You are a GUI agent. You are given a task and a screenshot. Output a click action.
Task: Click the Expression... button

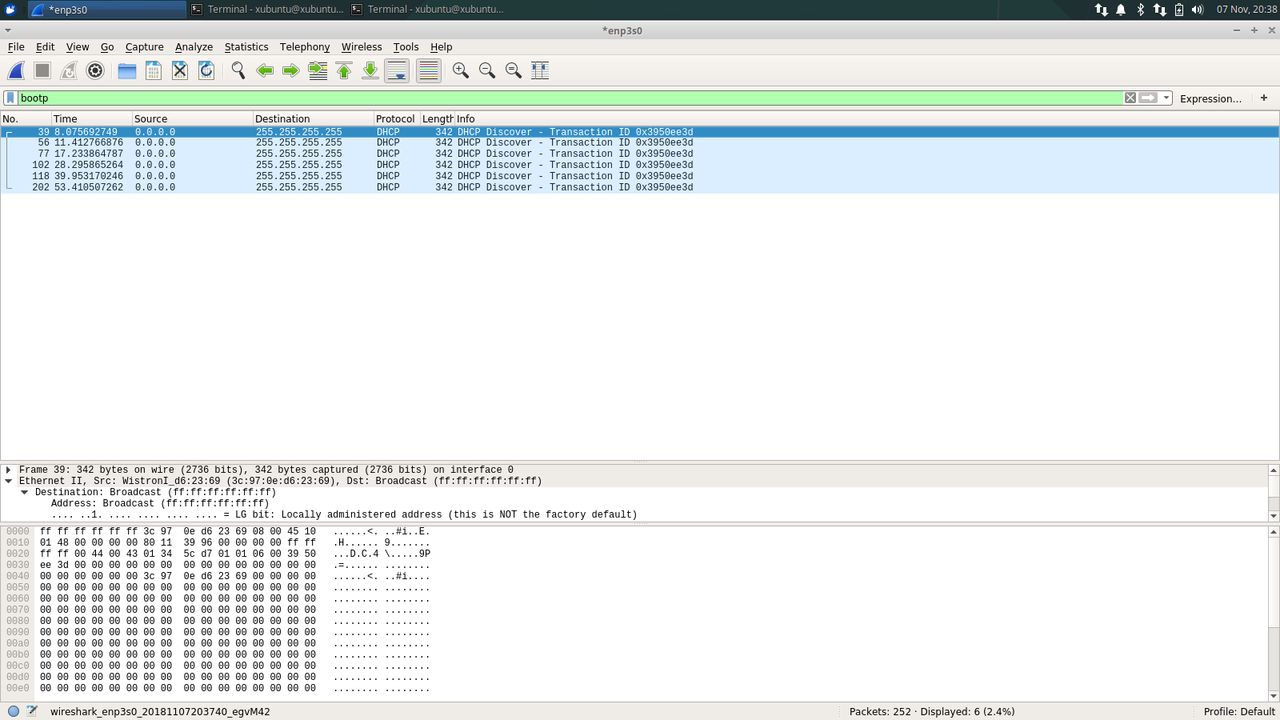pyautogui.click(x=1210, y=98)
